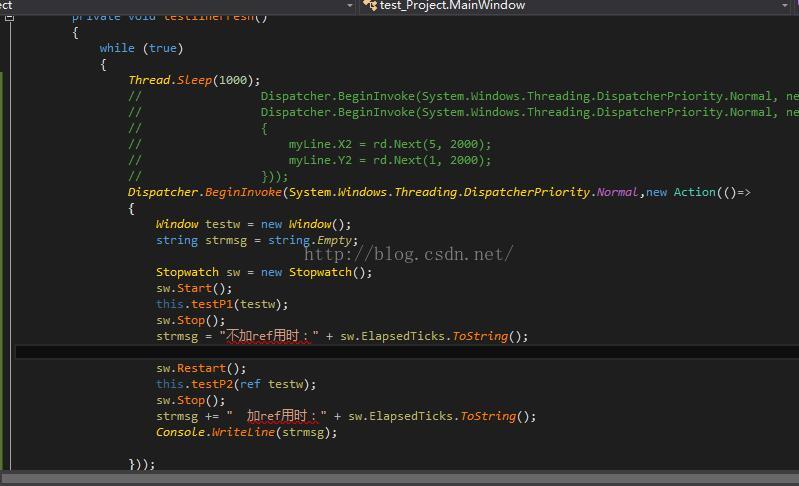
Task: Open the left navigation bar dropdown arrow
Action: point(350,6)
